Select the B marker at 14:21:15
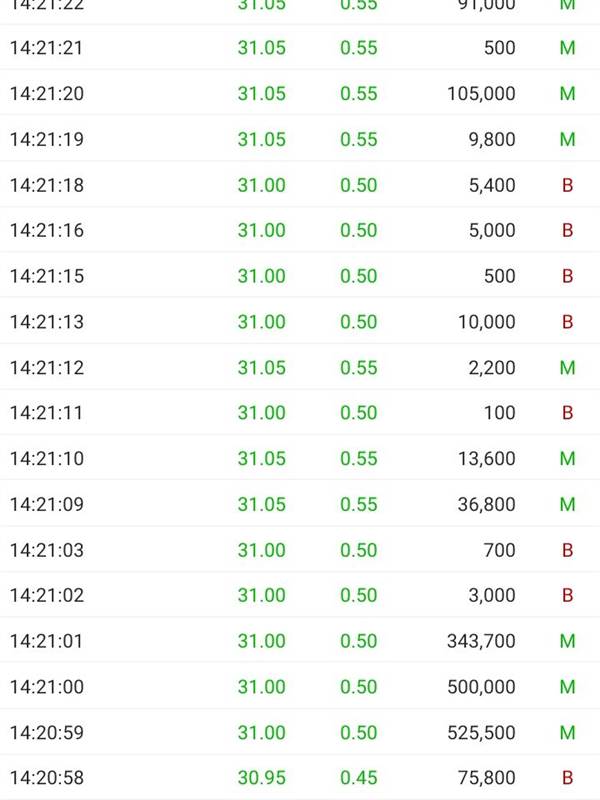This screenshot has height=800, width=600. coord(567,276)
